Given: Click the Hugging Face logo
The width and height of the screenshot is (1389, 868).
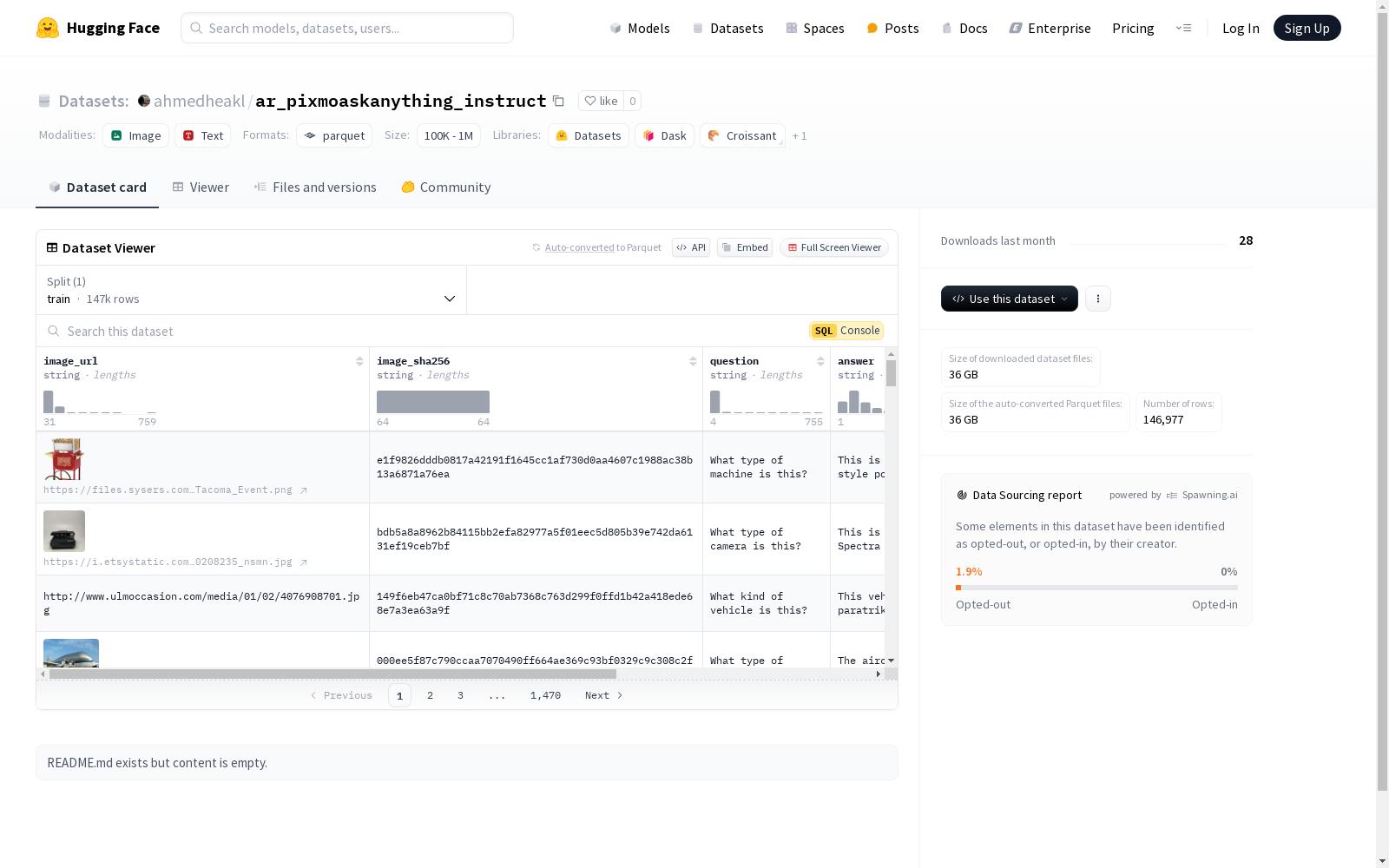Looking at the screenshot, I should click(97, 28).
